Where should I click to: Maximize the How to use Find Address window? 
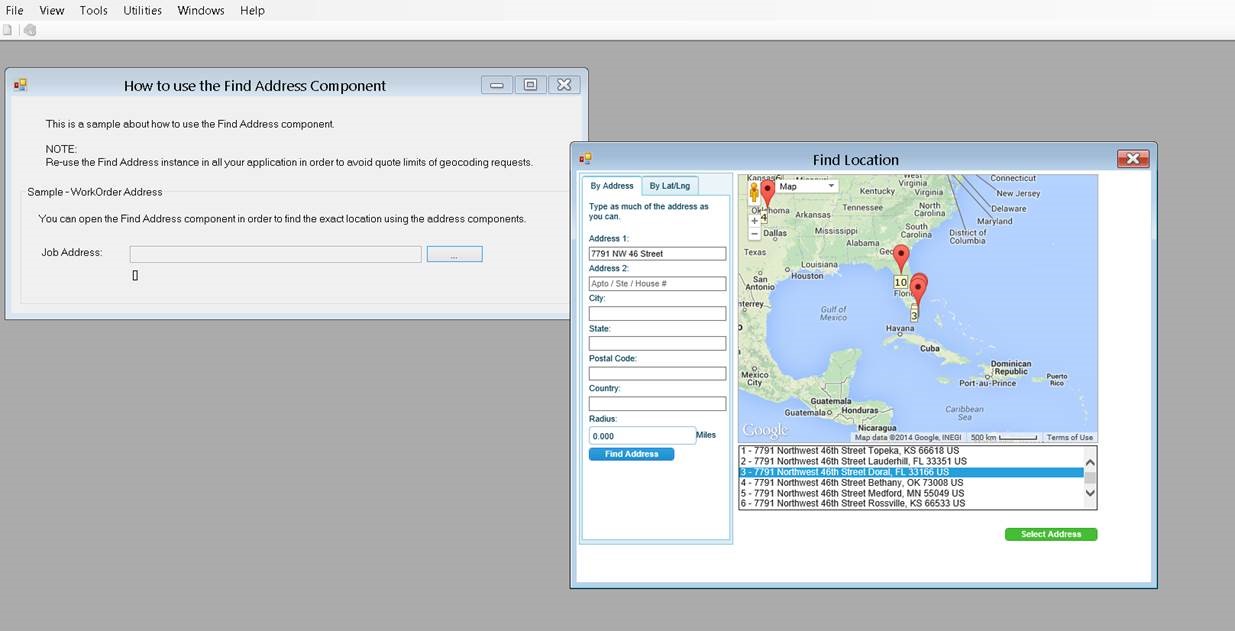[x=531, y=85]
